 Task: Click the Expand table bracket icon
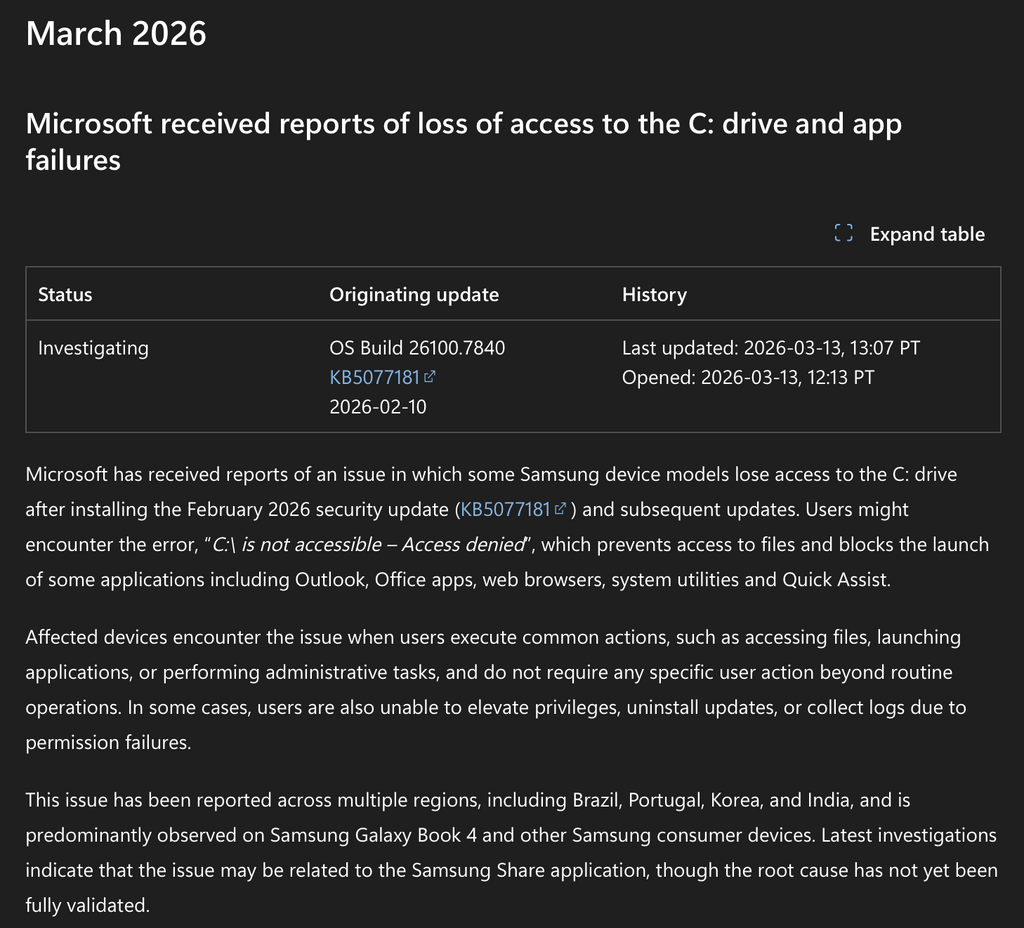[x=843, y=234]
